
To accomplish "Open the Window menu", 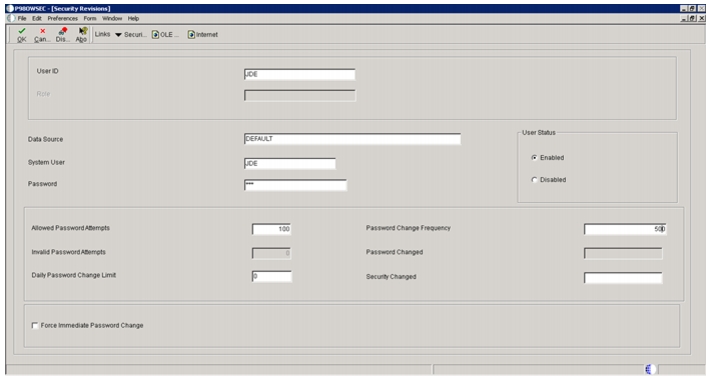I will click(112, 19).
